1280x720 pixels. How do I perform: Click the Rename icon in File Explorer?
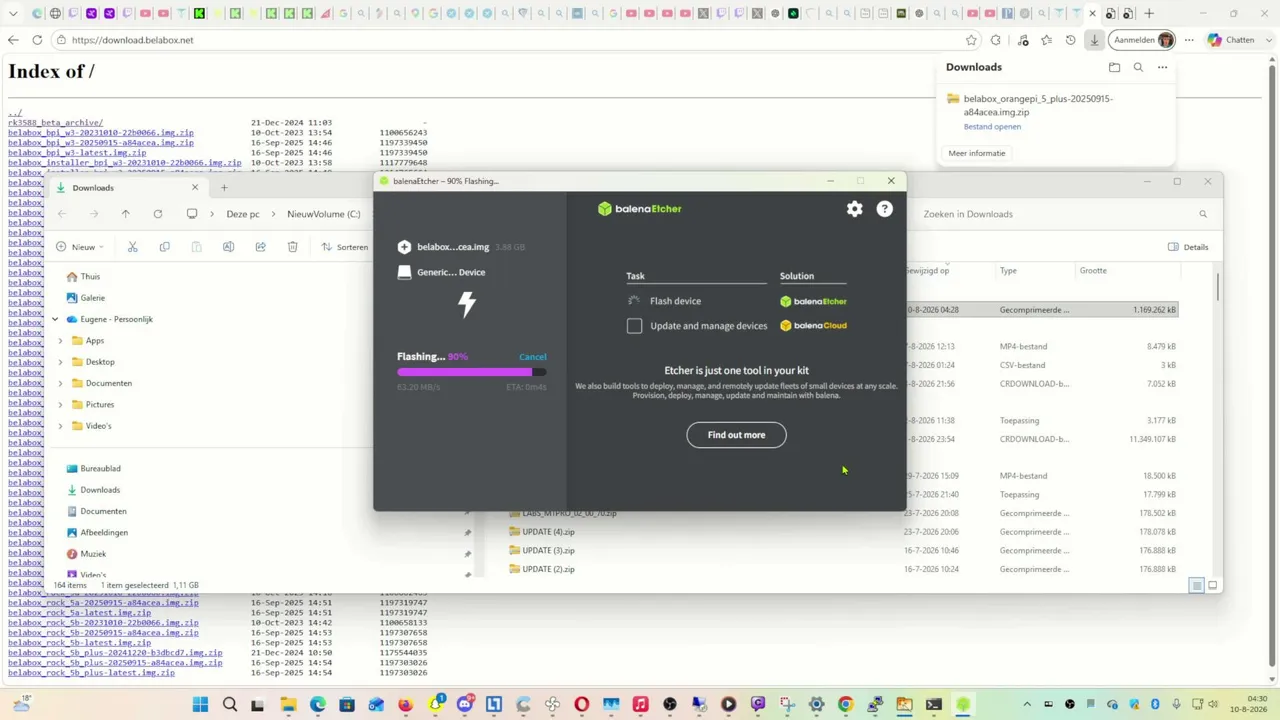click(228, 247)
